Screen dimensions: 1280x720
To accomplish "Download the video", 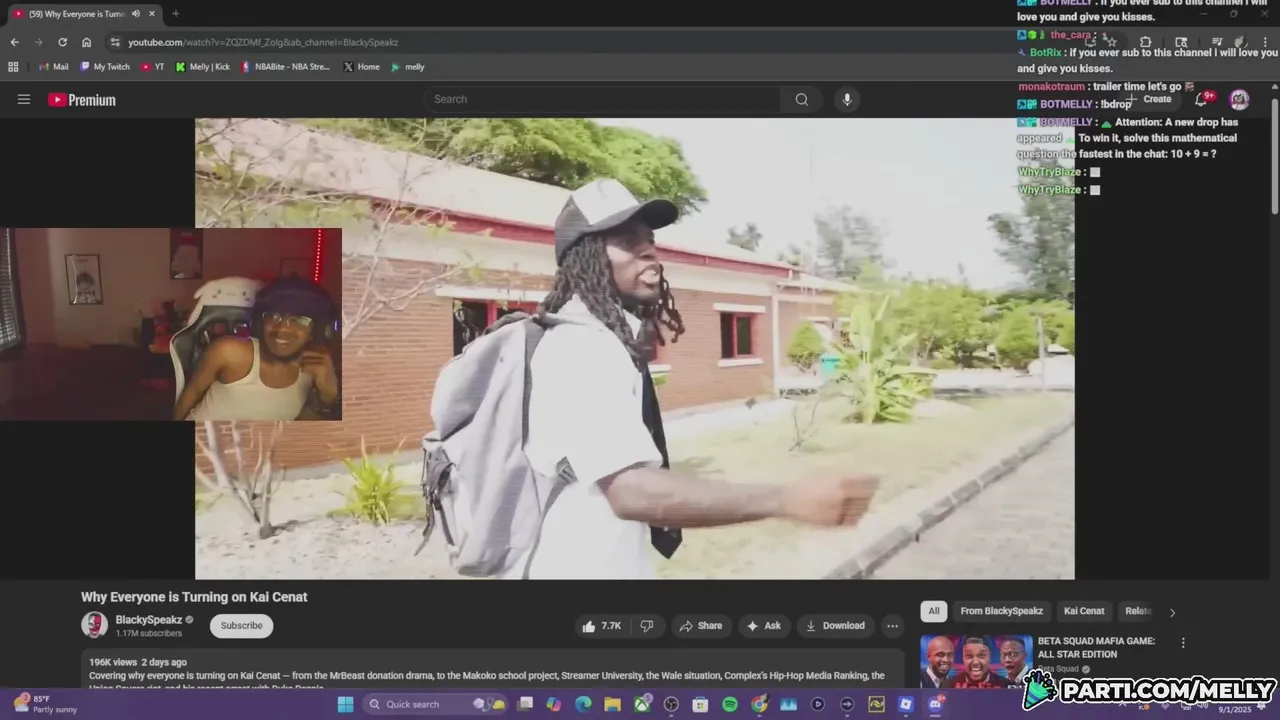I will pos(835,626).
